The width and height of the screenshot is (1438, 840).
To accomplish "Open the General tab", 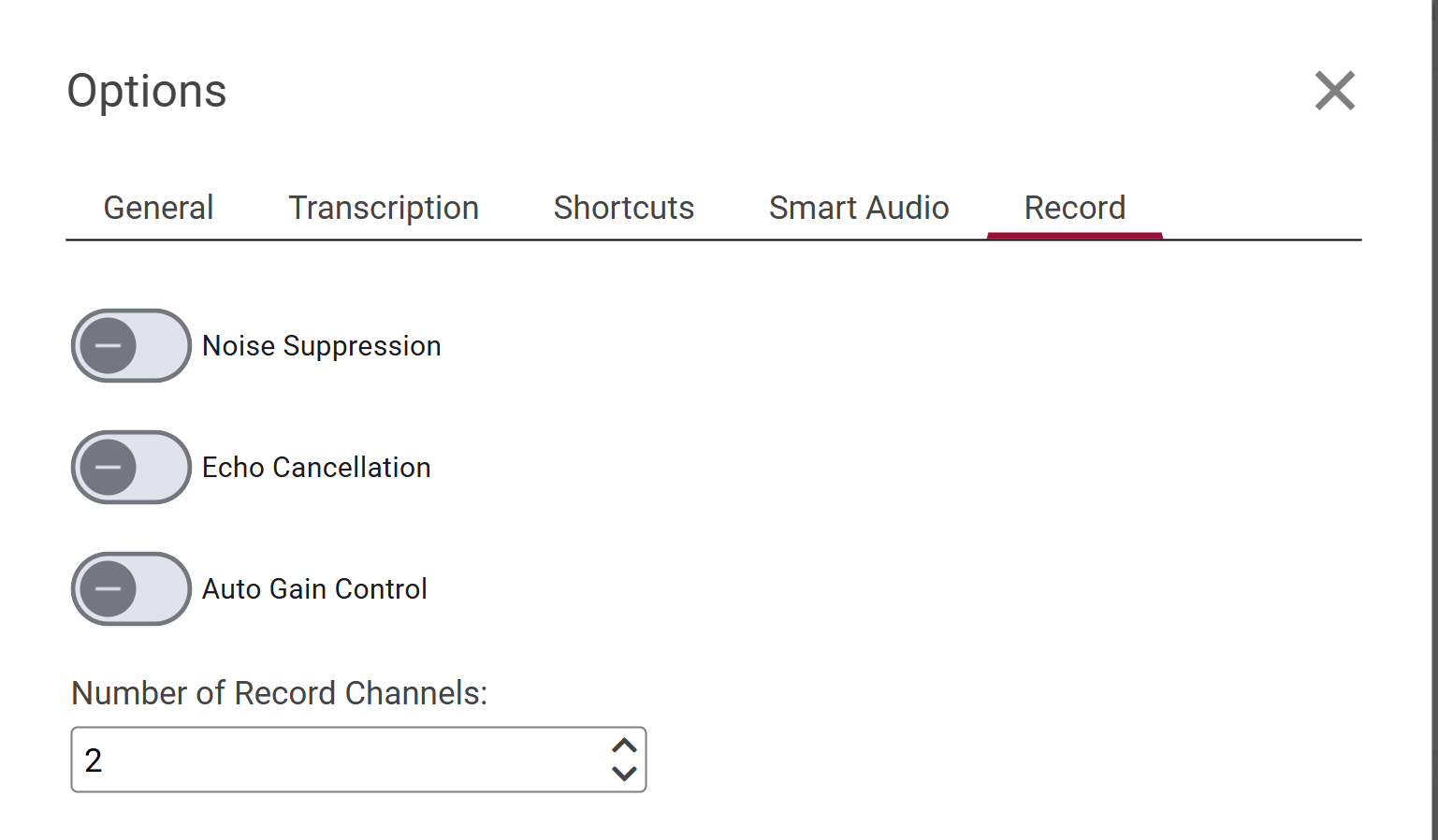I will tap(158, 208).
